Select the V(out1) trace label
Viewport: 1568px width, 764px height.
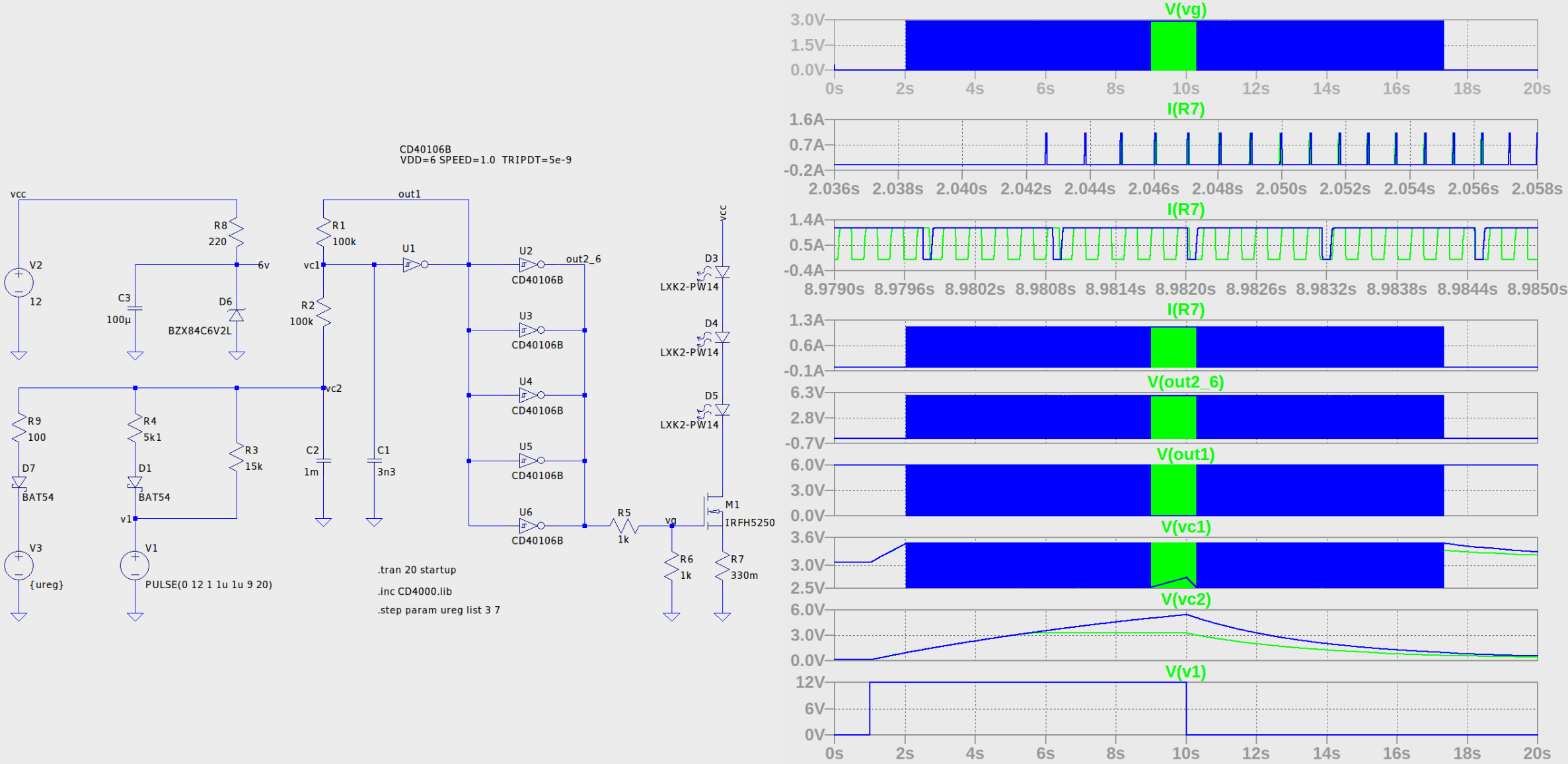point(1185,454)
